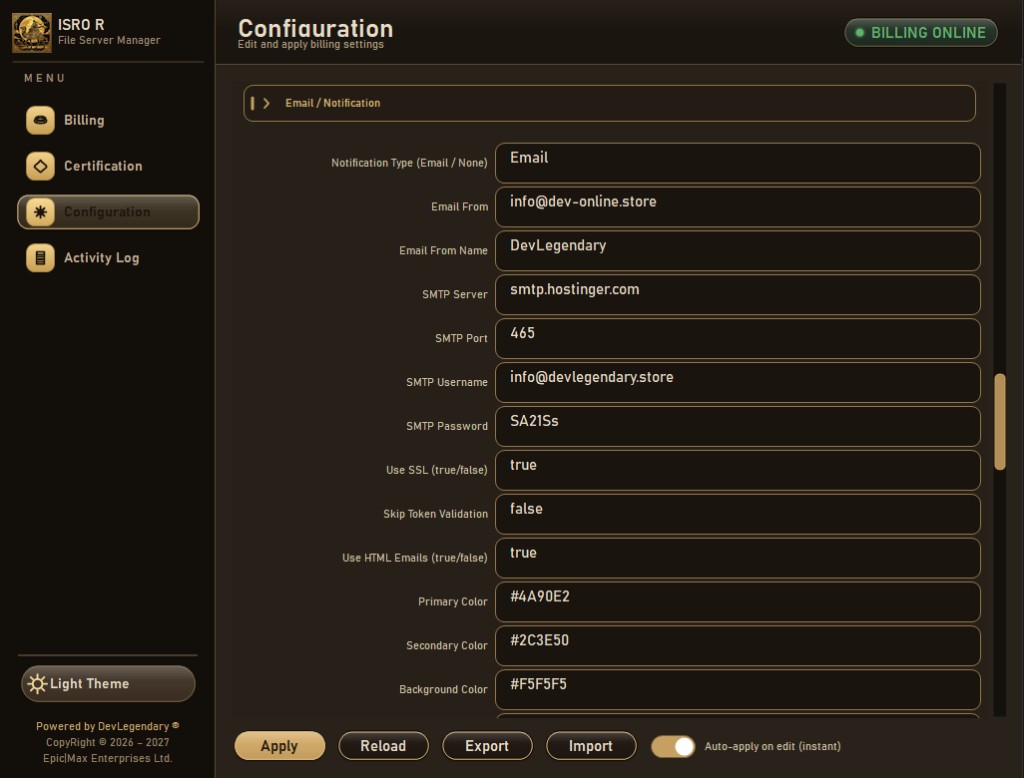Screen dimensions: 1024x778
Task: Edit the SMTP Password field
Action: click(x=738, y=426)
